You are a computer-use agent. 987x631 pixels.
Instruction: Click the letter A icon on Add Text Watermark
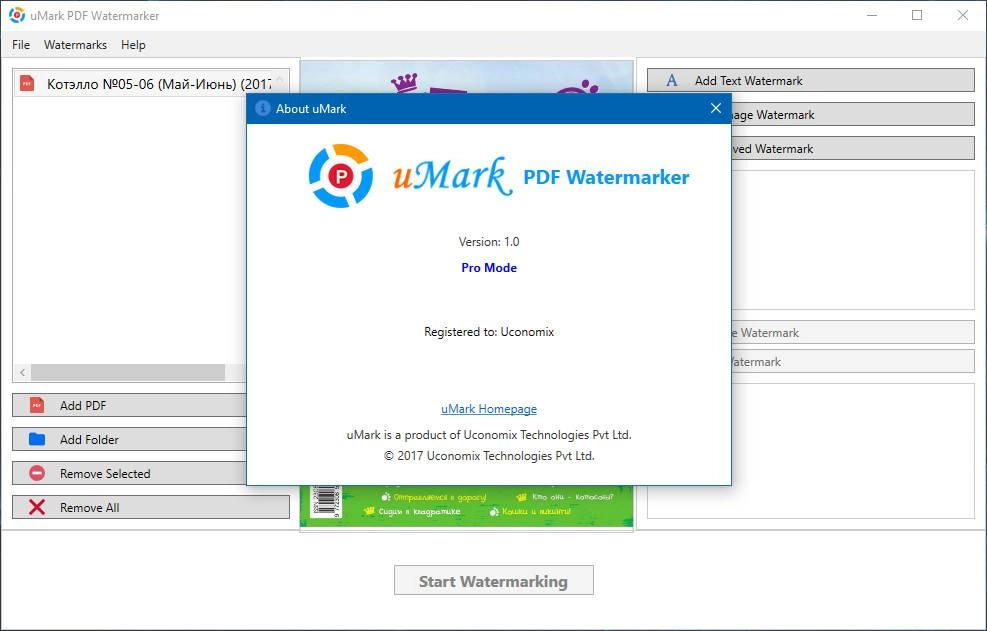672,81
